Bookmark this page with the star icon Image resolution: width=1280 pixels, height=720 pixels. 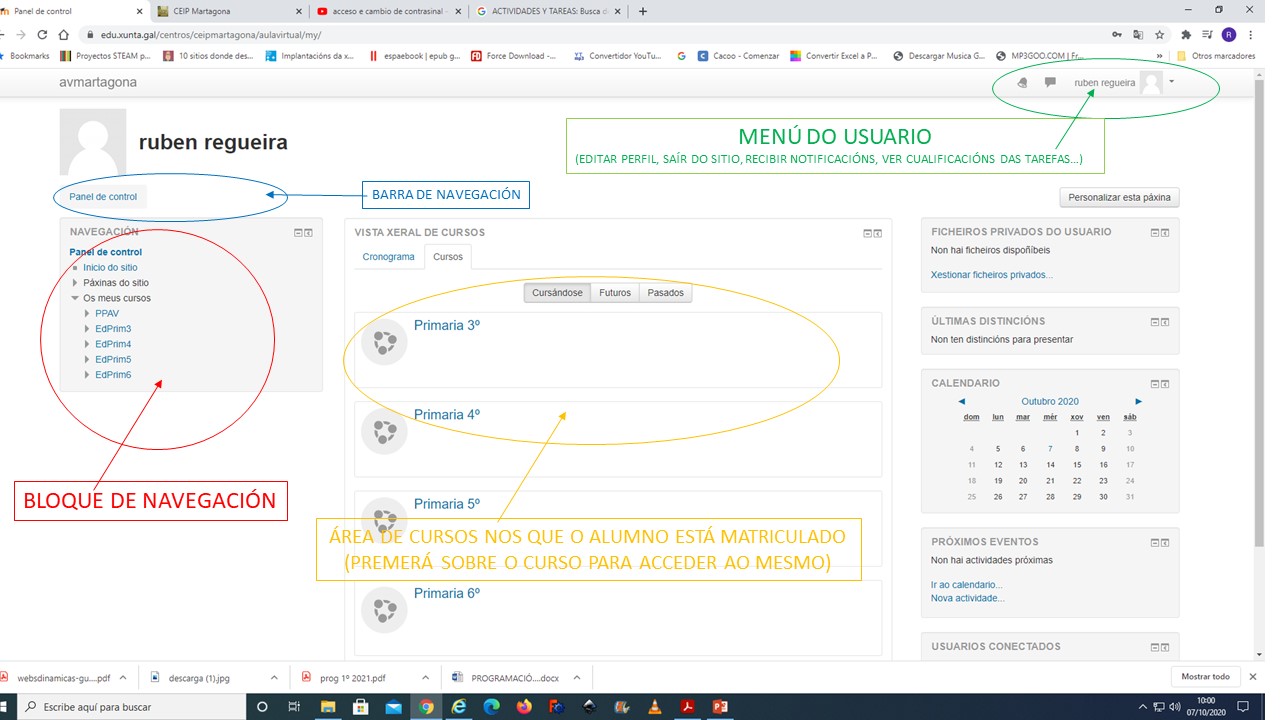tap(1160, 34)
